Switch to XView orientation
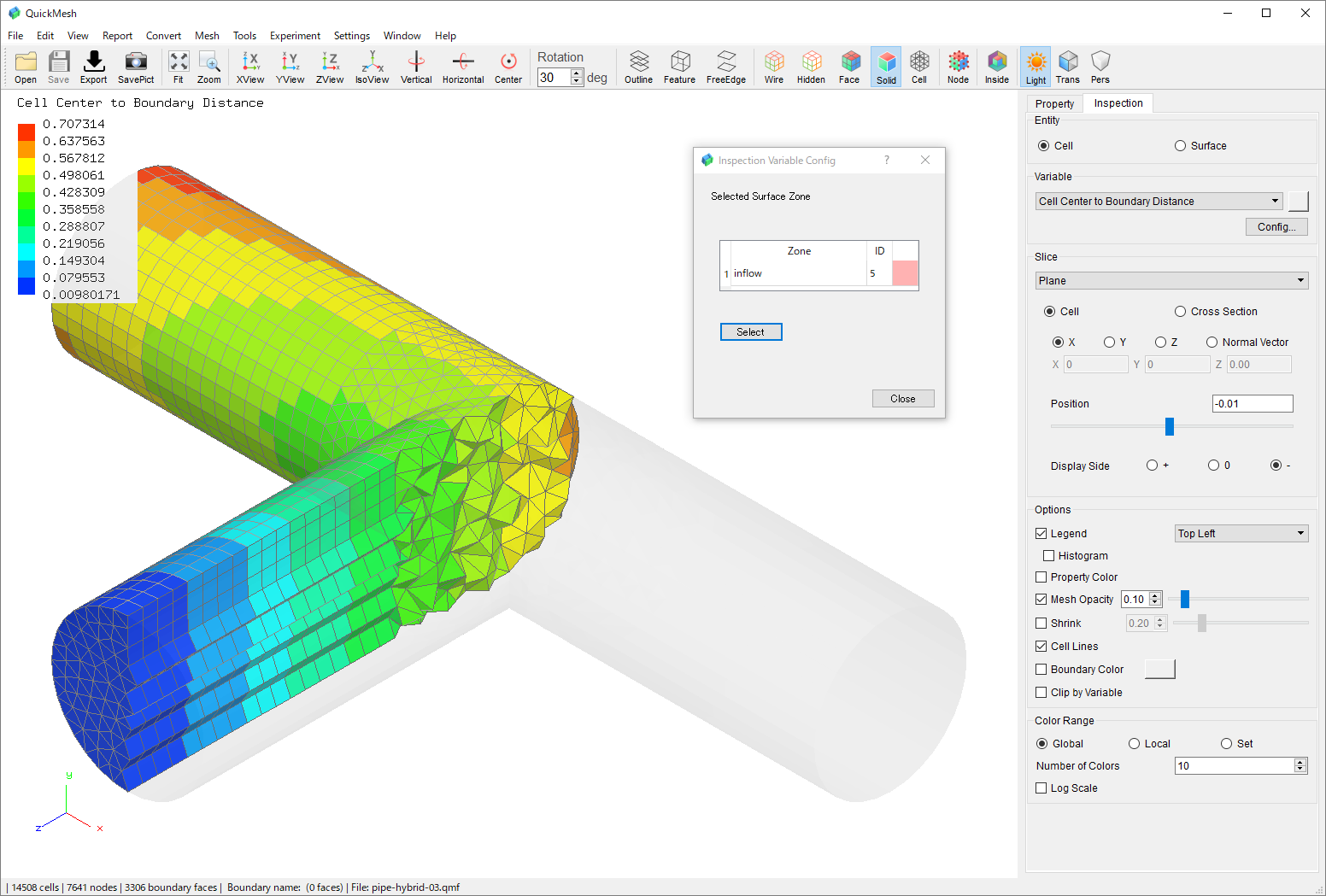 [250, 67]
